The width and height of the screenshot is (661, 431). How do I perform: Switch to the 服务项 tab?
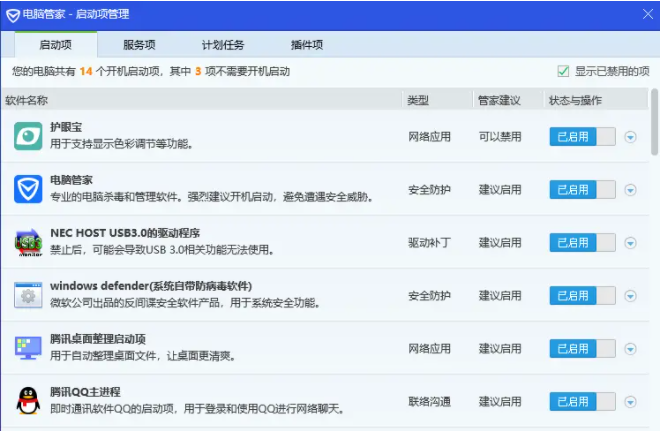139,45
